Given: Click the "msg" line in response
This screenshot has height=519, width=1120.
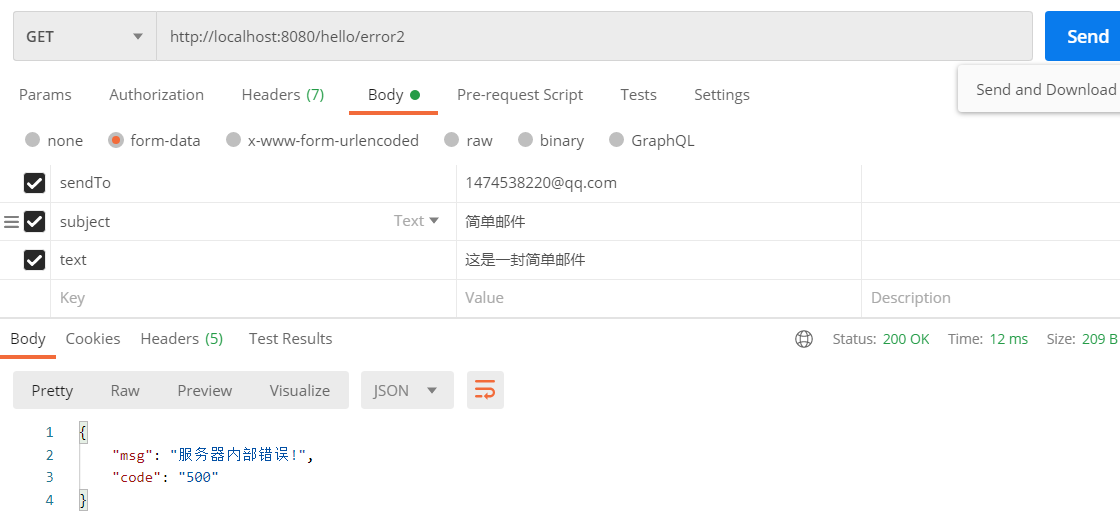Looking at the screenshot, I should coord(213,455).
